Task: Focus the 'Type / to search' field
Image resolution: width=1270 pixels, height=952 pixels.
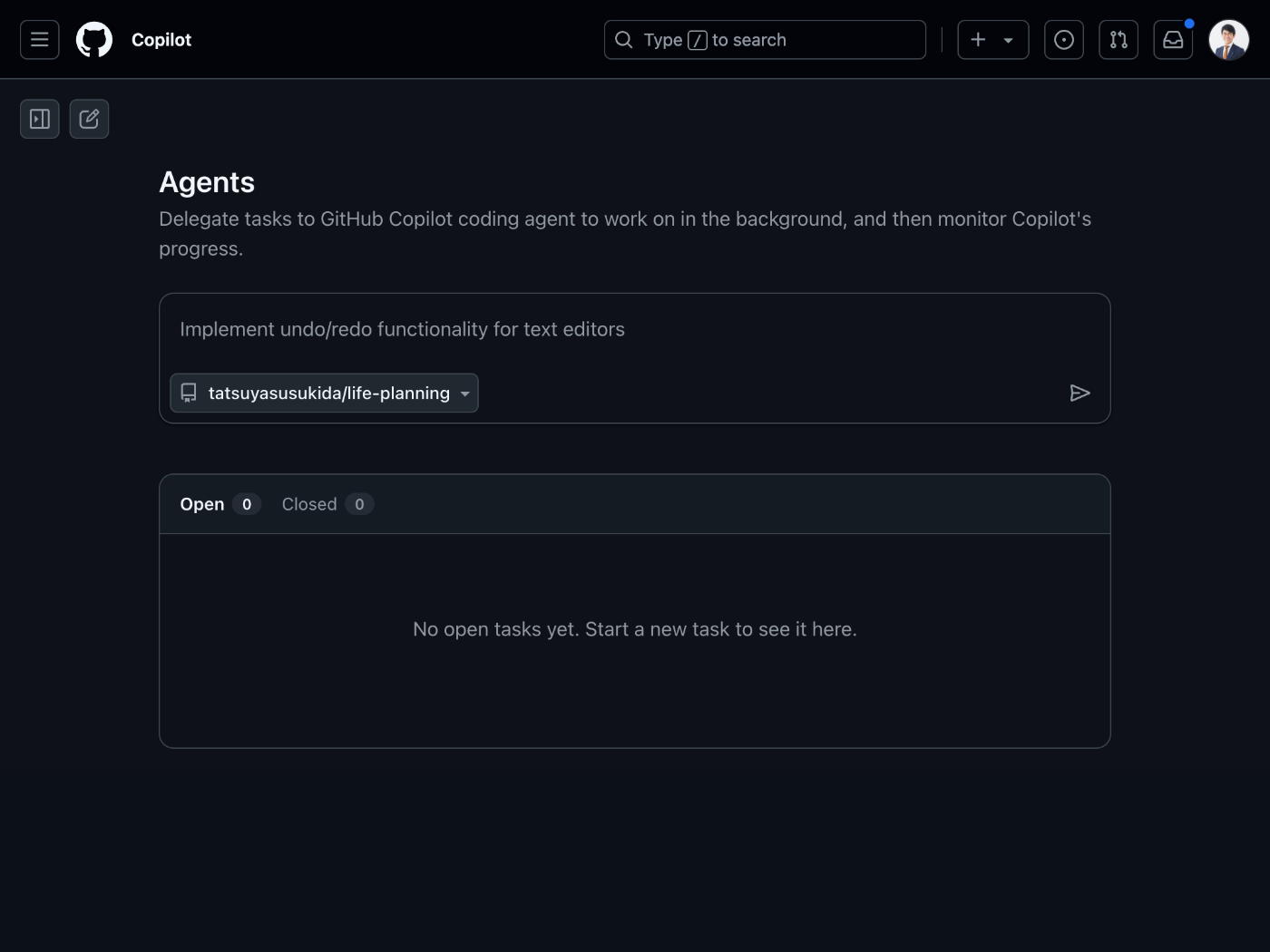Action: 765,40
